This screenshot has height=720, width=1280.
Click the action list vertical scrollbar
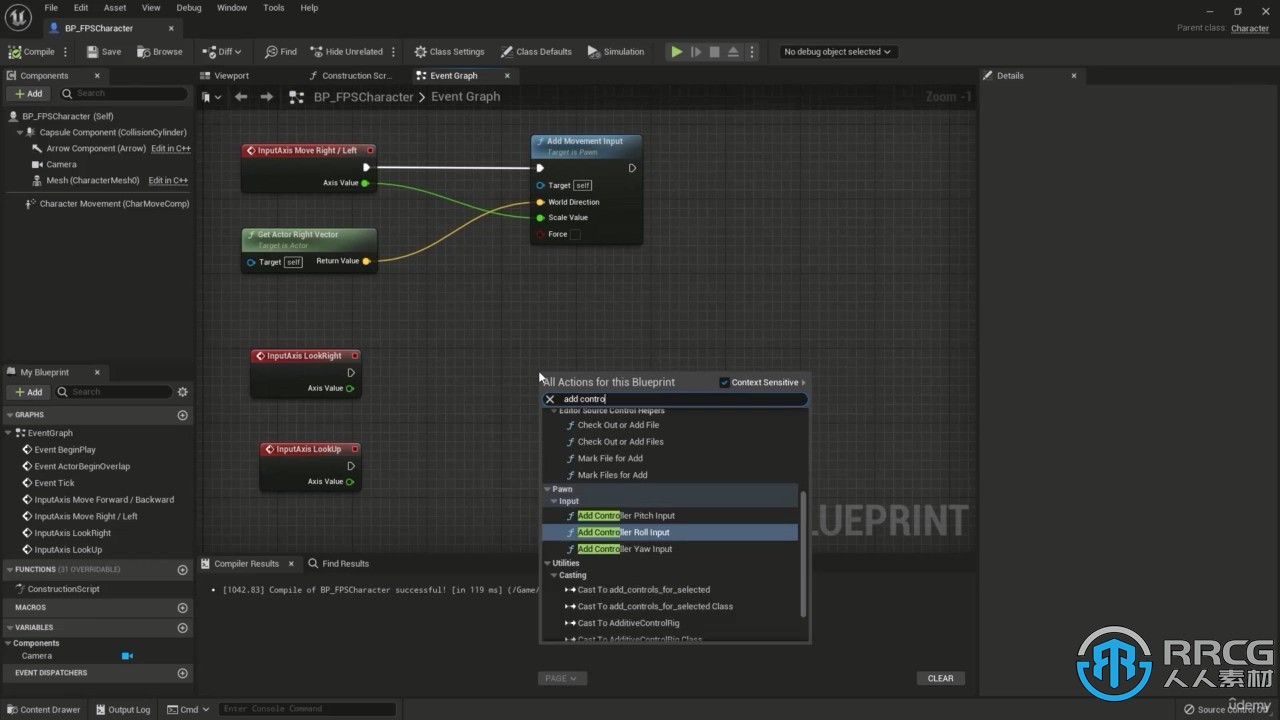click(803, 554)
